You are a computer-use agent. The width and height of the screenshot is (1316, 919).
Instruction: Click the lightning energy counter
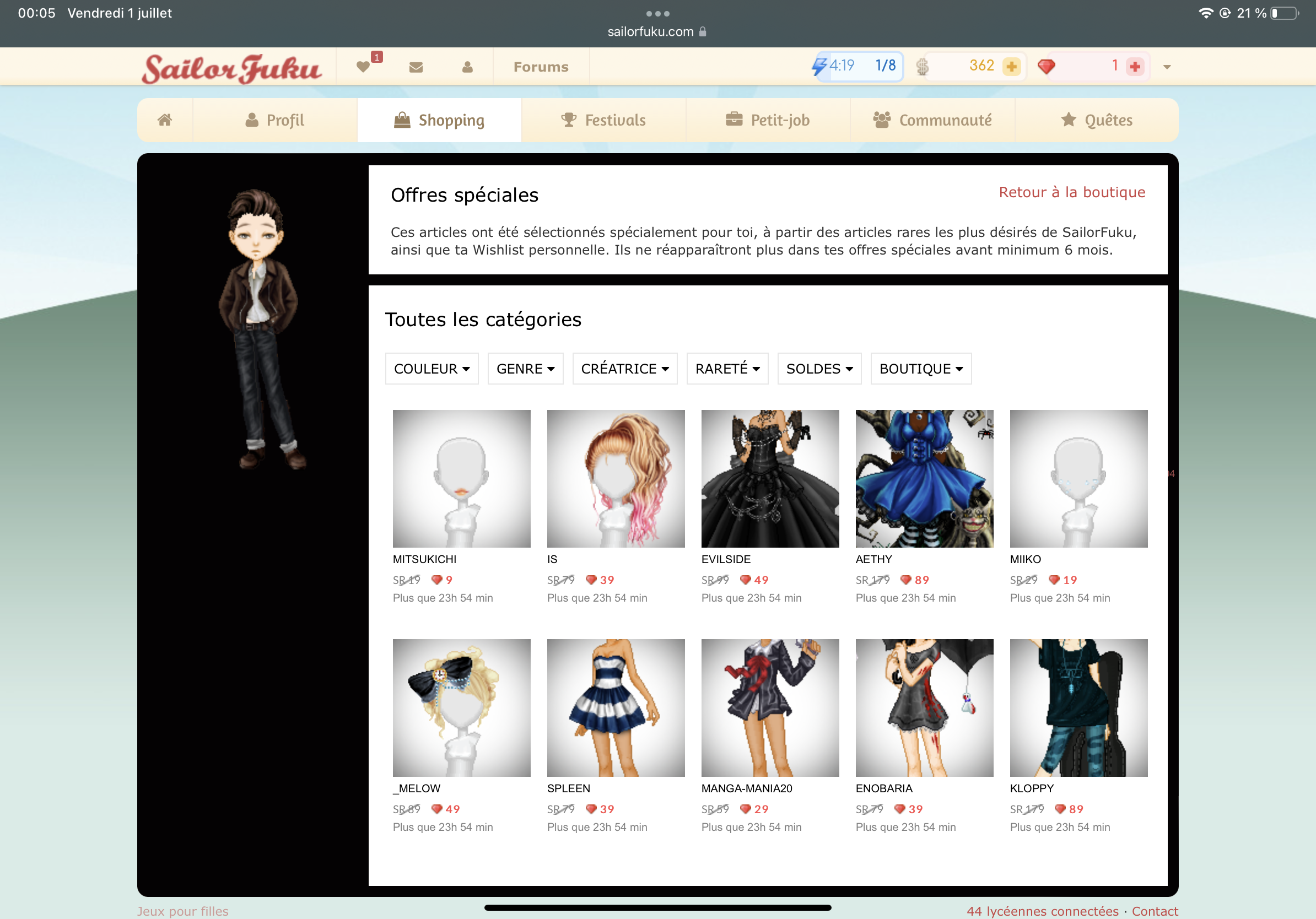click(x=857, y=66)
